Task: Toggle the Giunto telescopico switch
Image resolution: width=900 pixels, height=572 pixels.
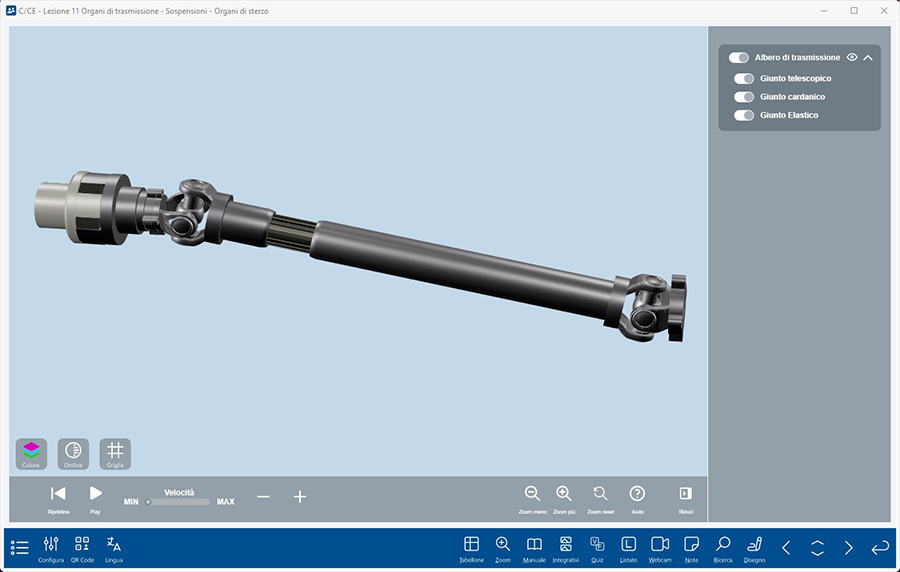Action: (x=743, y=79)
